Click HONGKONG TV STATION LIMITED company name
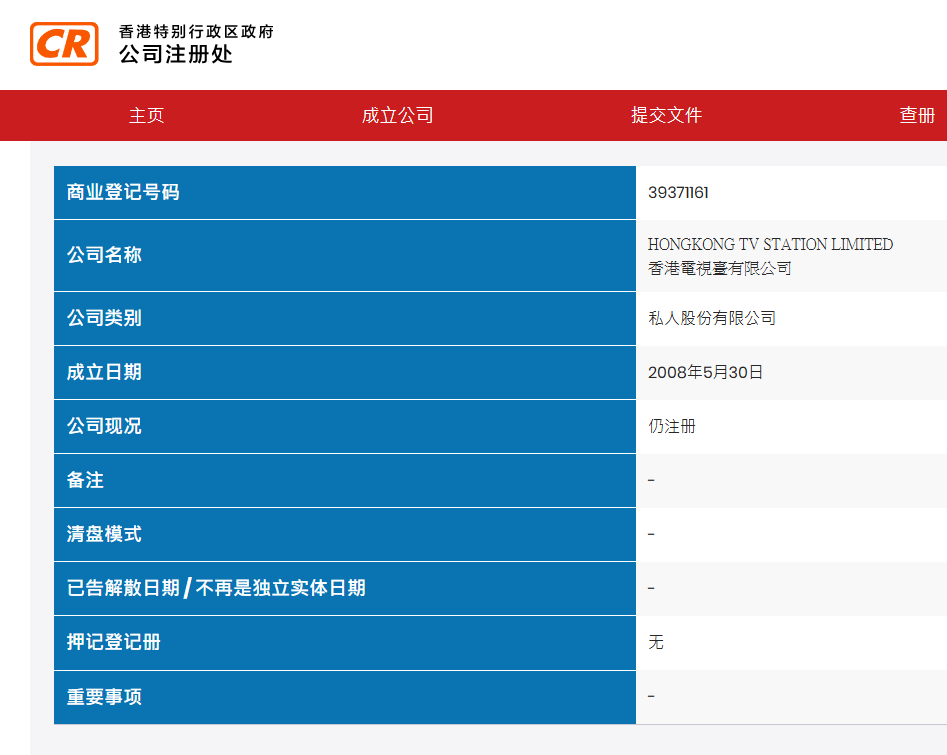947x755 pixels. tap(770, 245)
